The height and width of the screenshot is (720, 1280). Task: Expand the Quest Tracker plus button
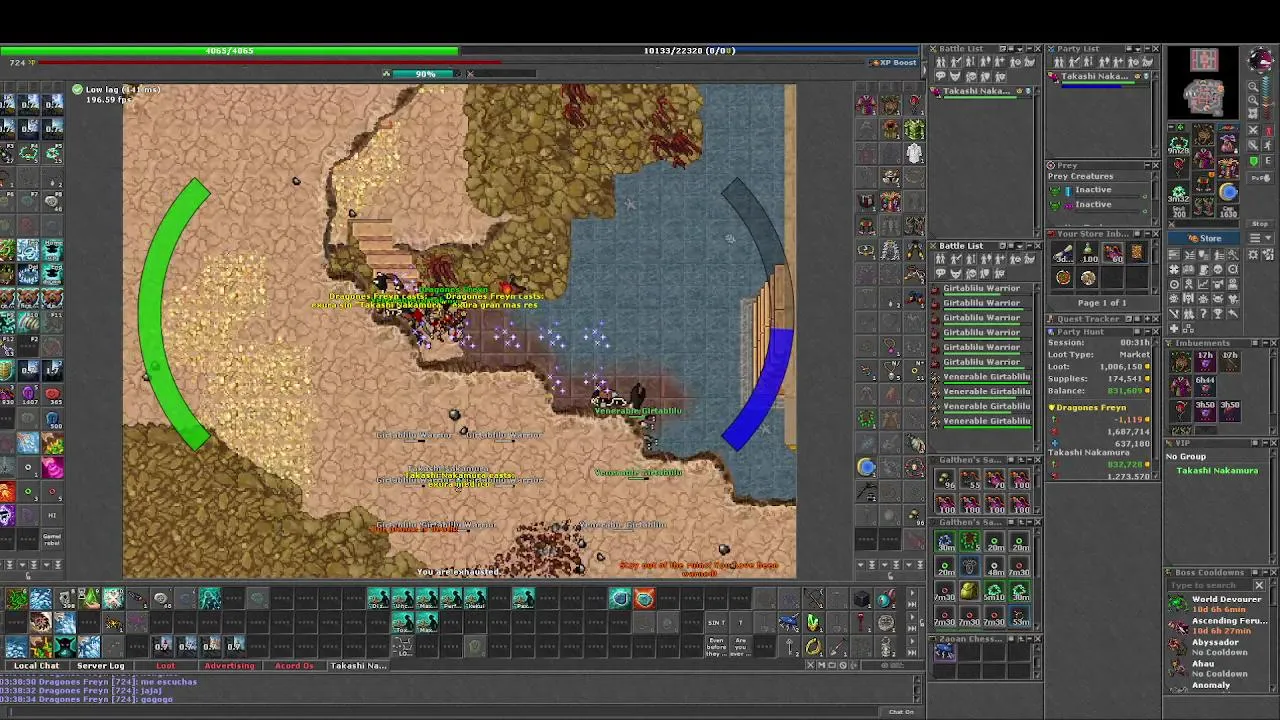click(x=1147, y=318)
